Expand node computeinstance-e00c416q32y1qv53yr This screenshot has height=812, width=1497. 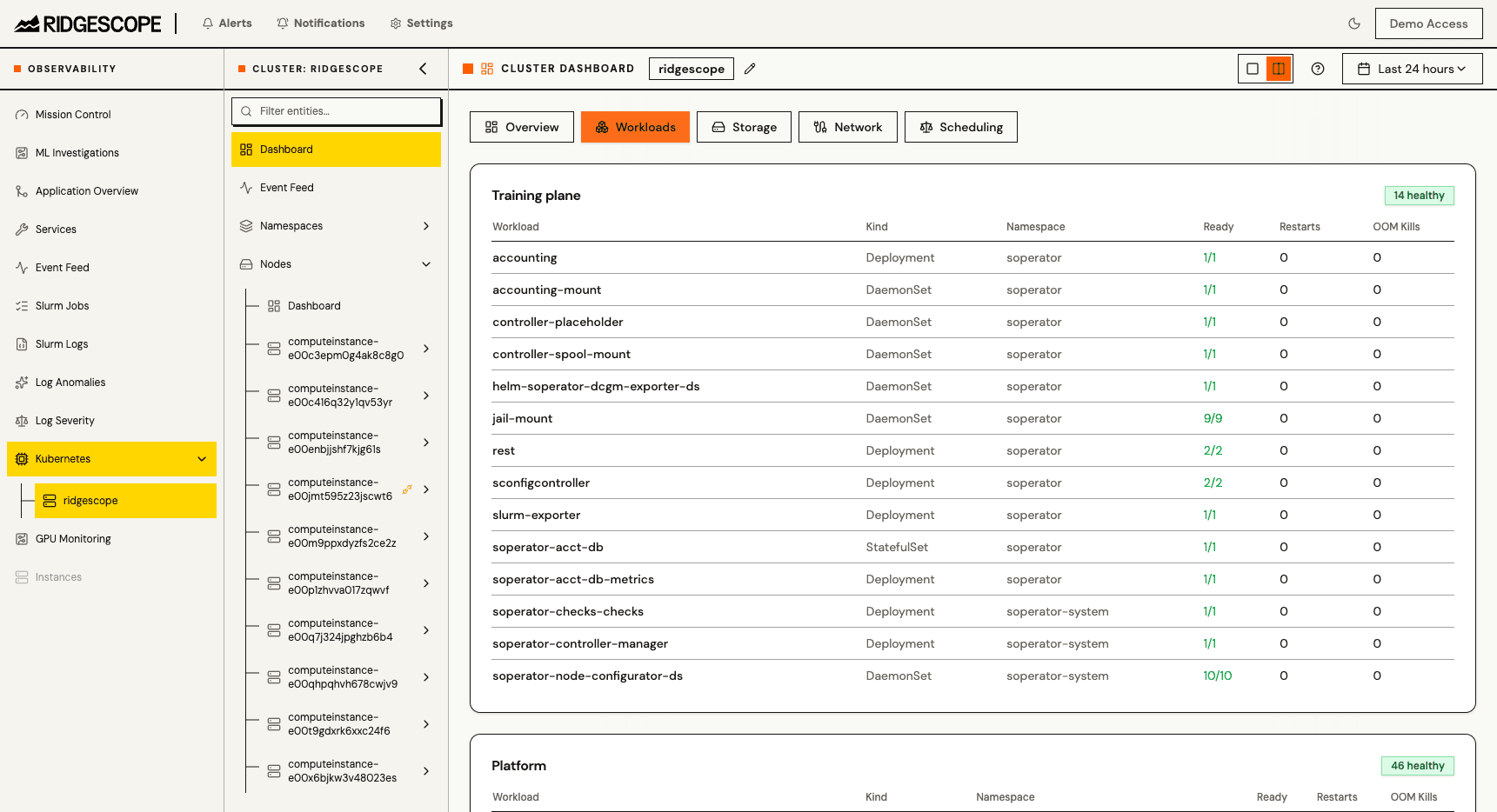click(x=426, y=396)
